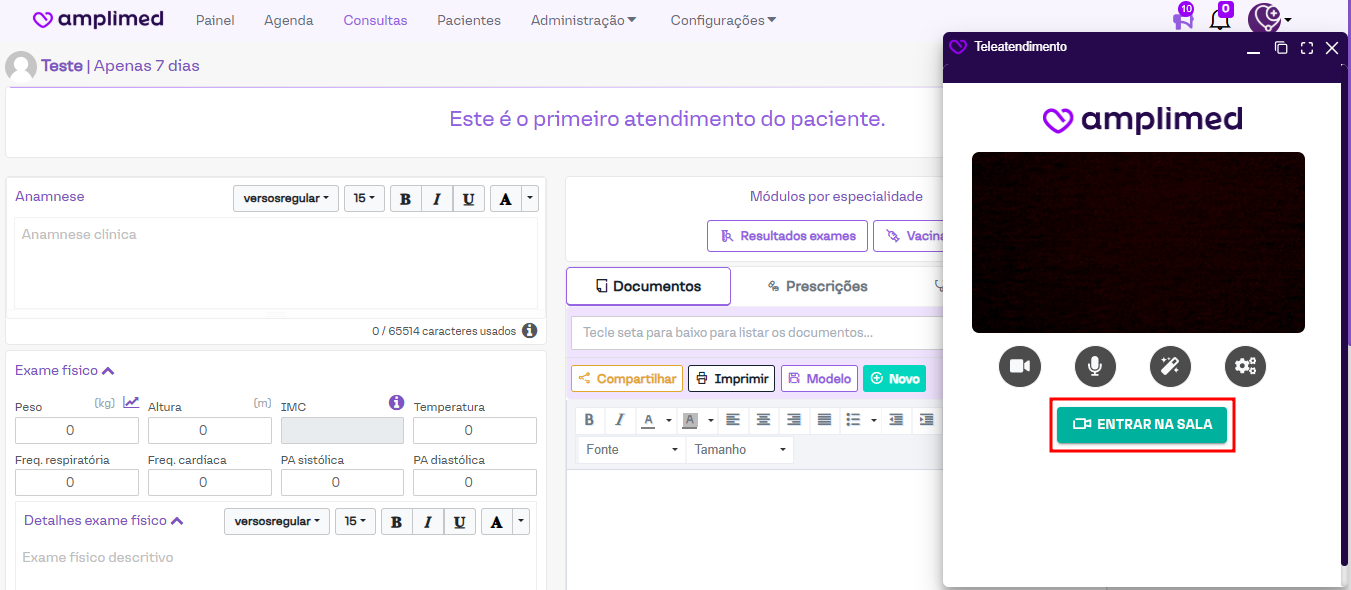1351x590 pixels.
Task: Open the magic wand video effects
Action: pyautogui.click(x=1170, y=366)
